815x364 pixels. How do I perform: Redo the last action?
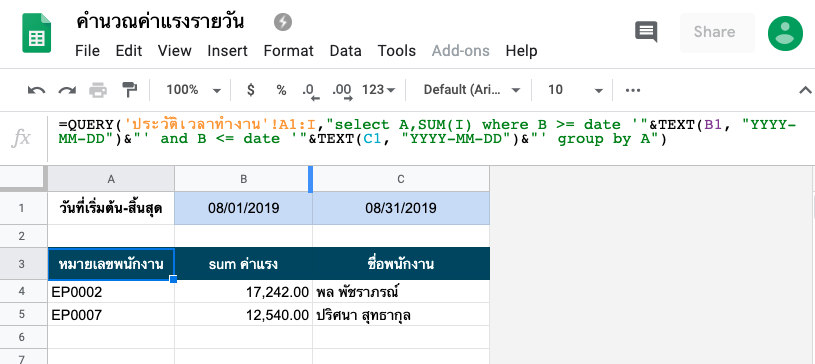67,90
